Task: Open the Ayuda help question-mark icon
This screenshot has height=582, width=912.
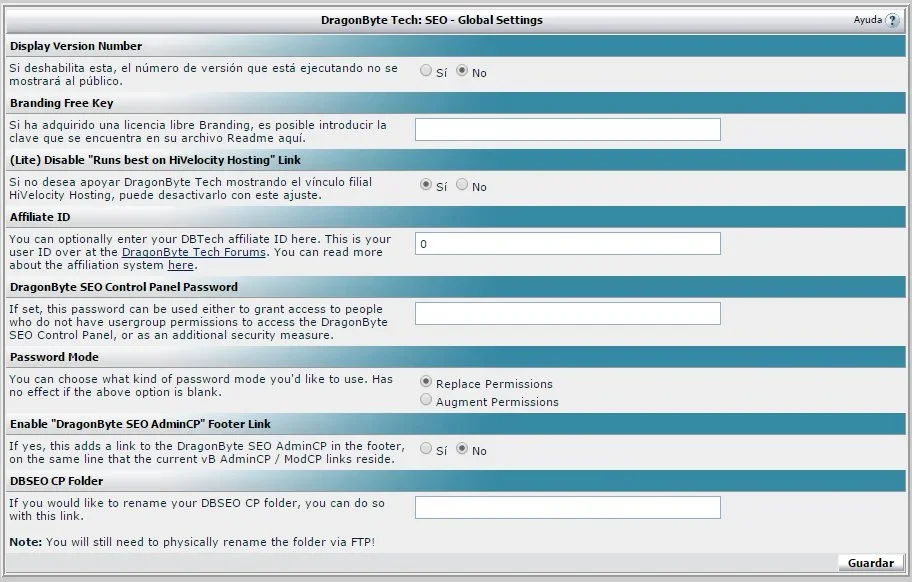Action: tap(892, 20)
